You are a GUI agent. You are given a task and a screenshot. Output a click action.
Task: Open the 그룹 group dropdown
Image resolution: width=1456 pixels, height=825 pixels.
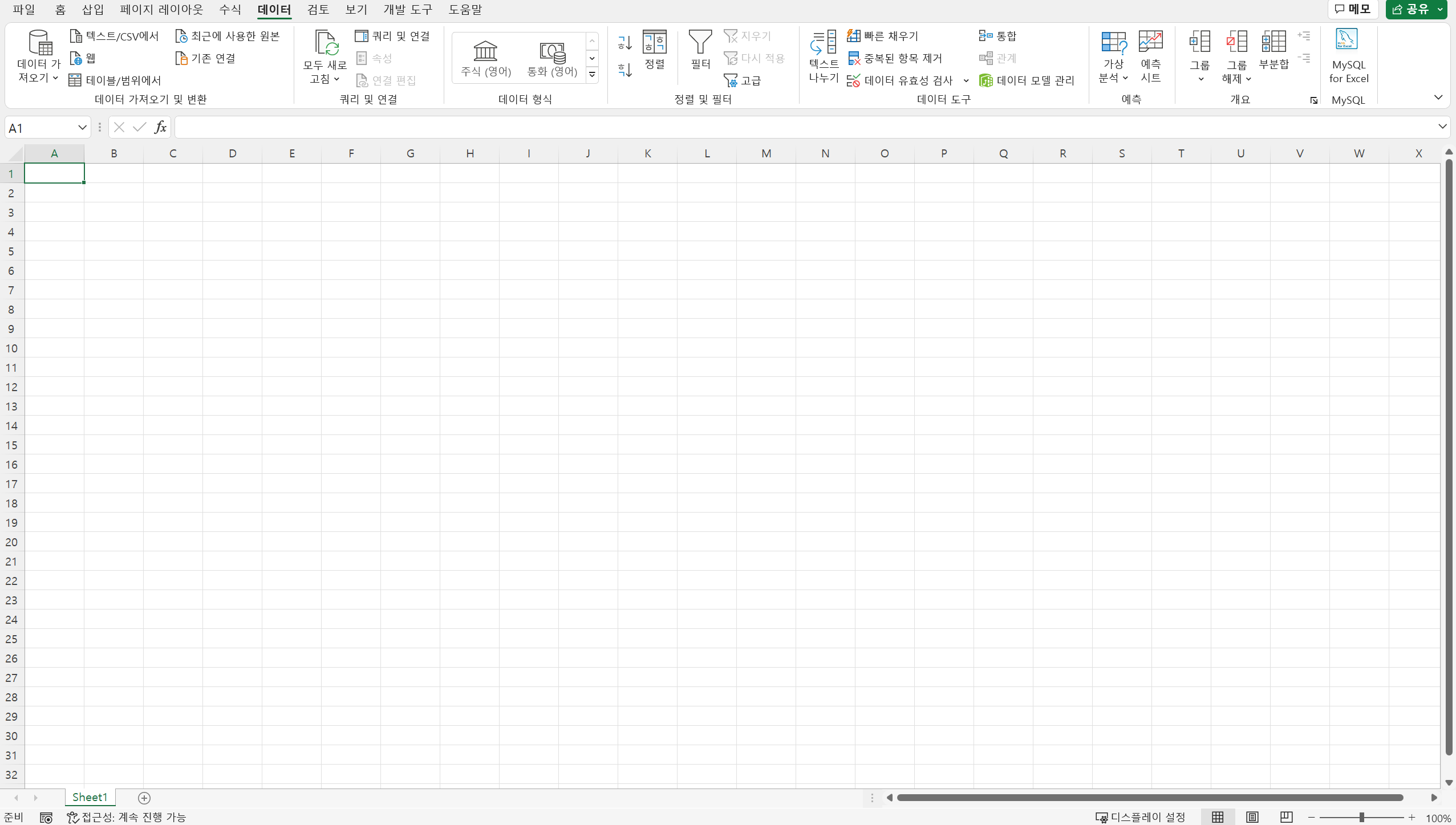1200,56
